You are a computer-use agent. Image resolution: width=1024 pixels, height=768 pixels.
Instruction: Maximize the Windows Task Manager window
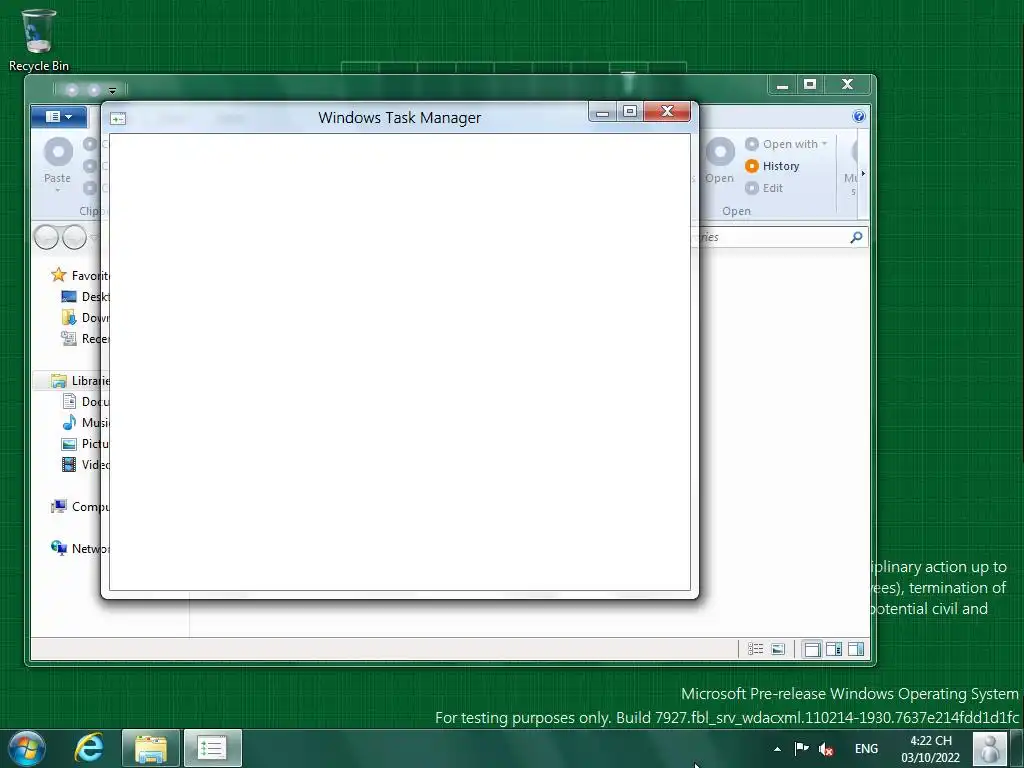(x=630, y=112)
